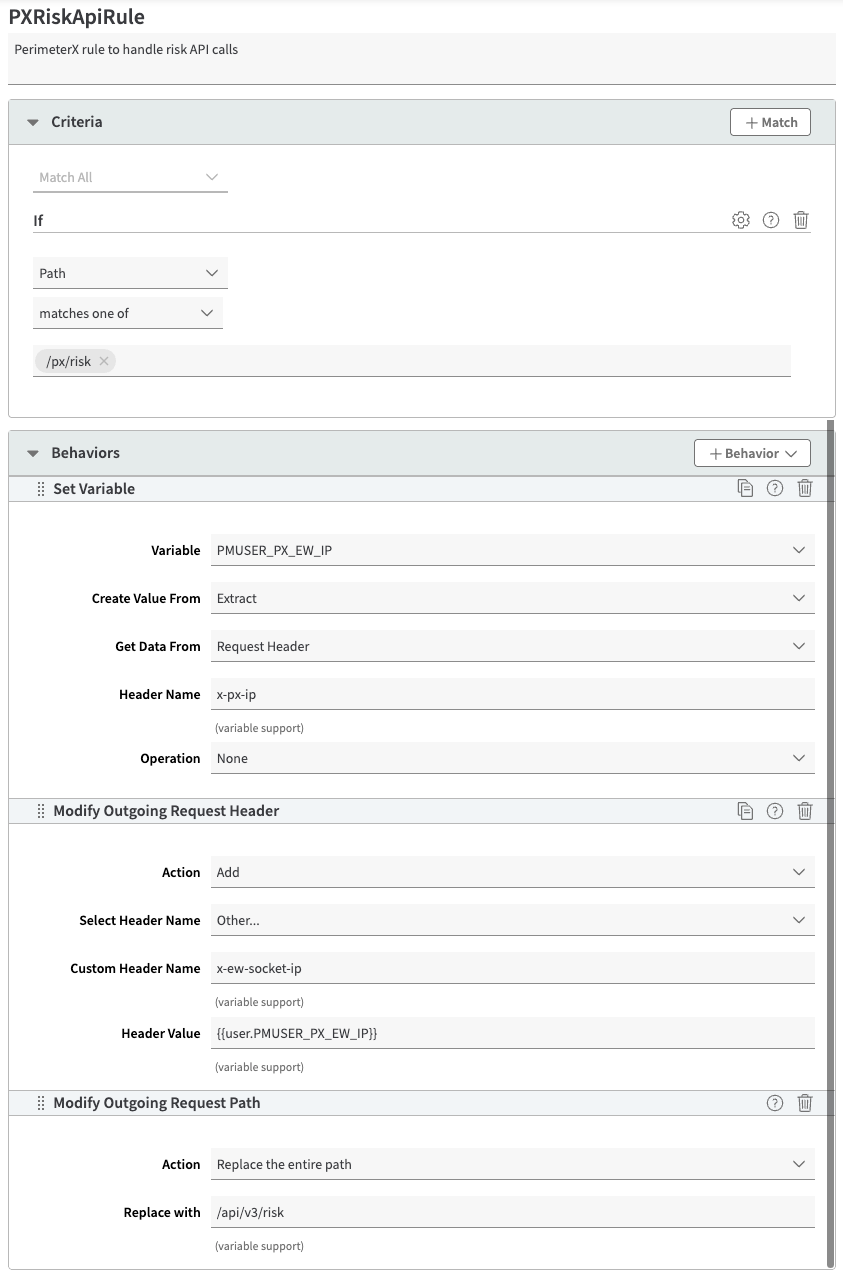Viewport: 843px width, 1277px height.
Task: Click the Replace with path field
Action: [513, 1212]
